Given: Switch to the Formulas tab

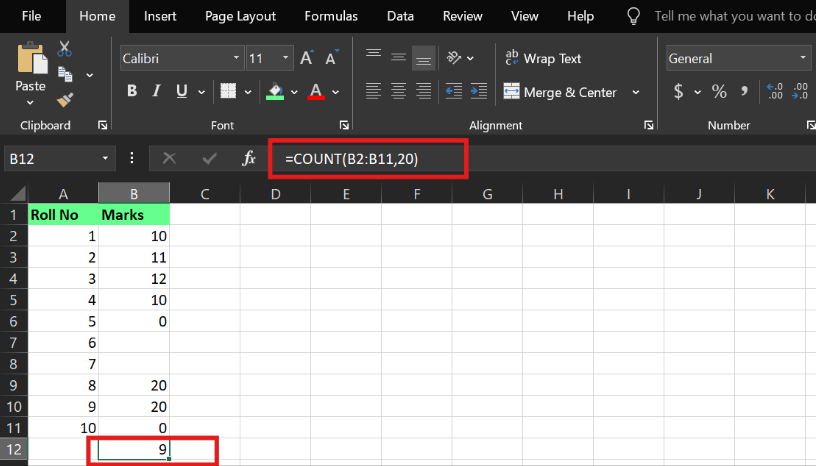Looking at the screenshot, I should pyautogui.click(x=331, y=16).
